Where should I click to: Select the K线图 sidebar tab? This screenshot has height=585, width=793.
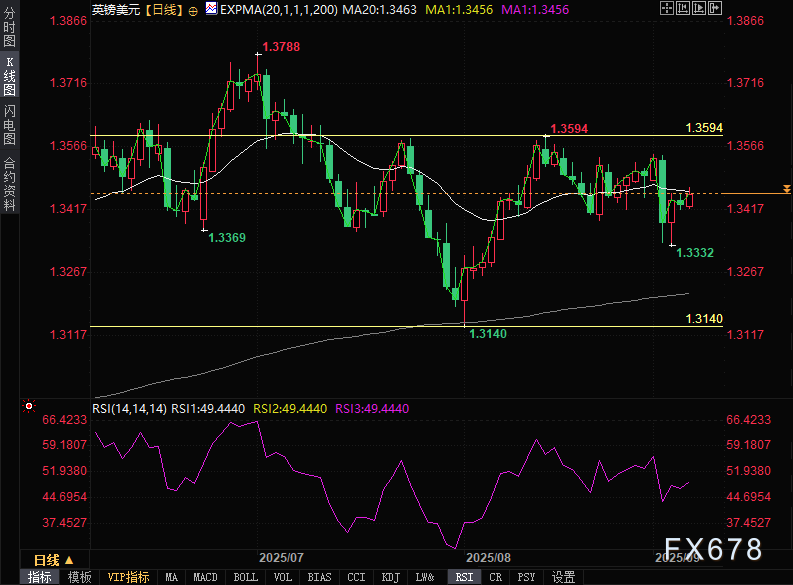(10, 76)
